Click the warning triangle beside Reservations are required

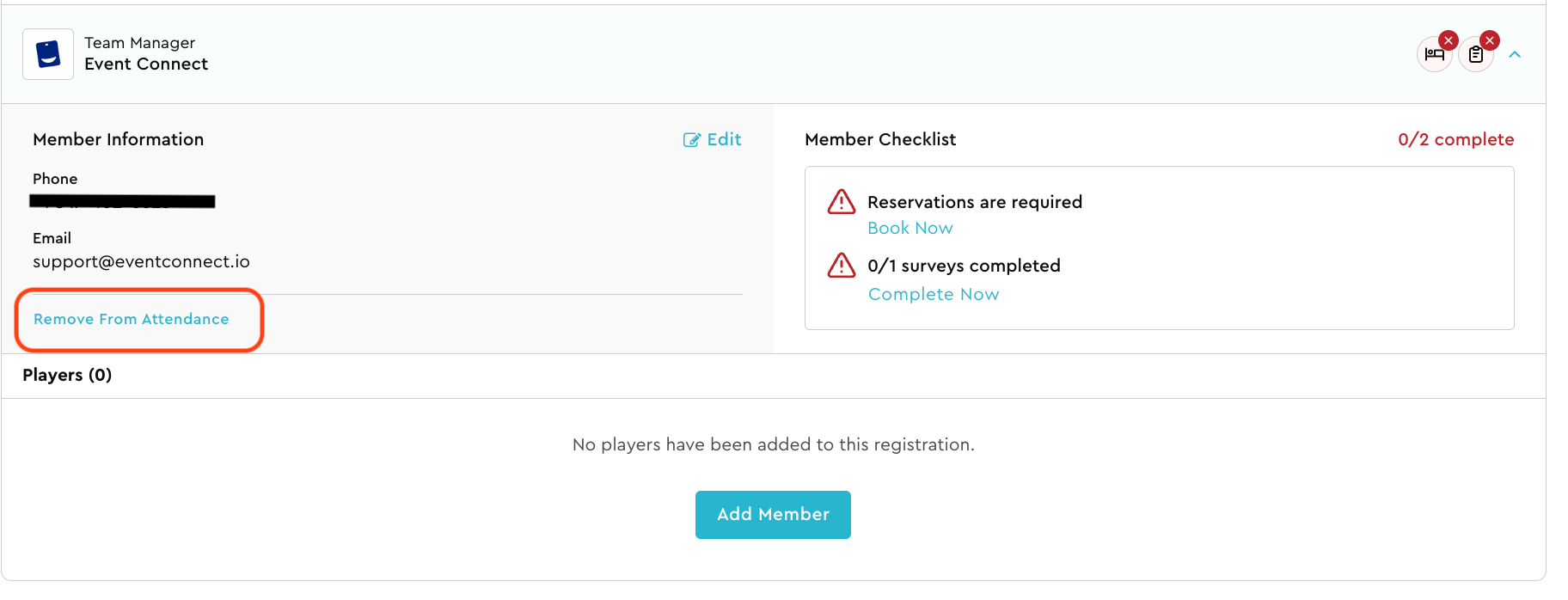842,201
